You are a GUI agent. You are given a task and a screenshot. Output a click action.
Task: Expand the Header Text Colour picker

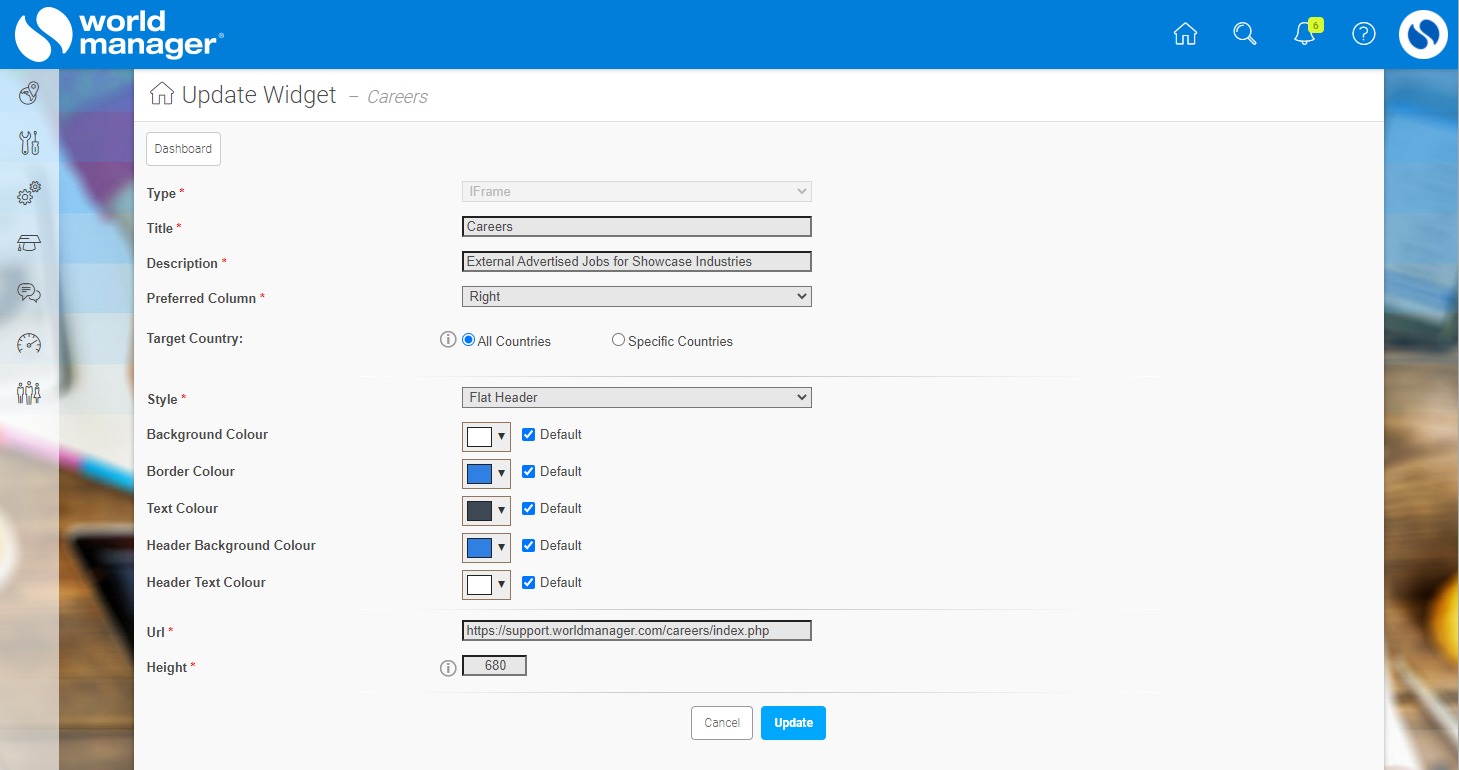500,584
